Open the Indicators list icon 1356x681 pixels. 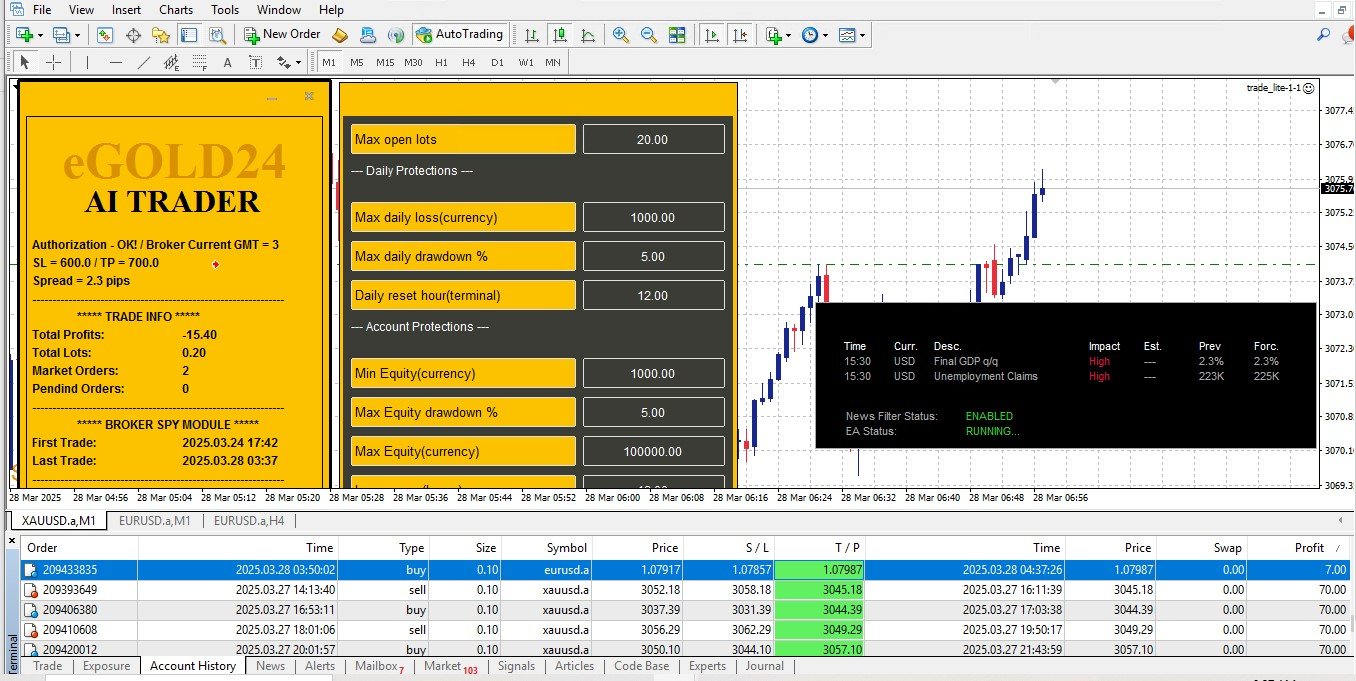(x=773, y=34)
